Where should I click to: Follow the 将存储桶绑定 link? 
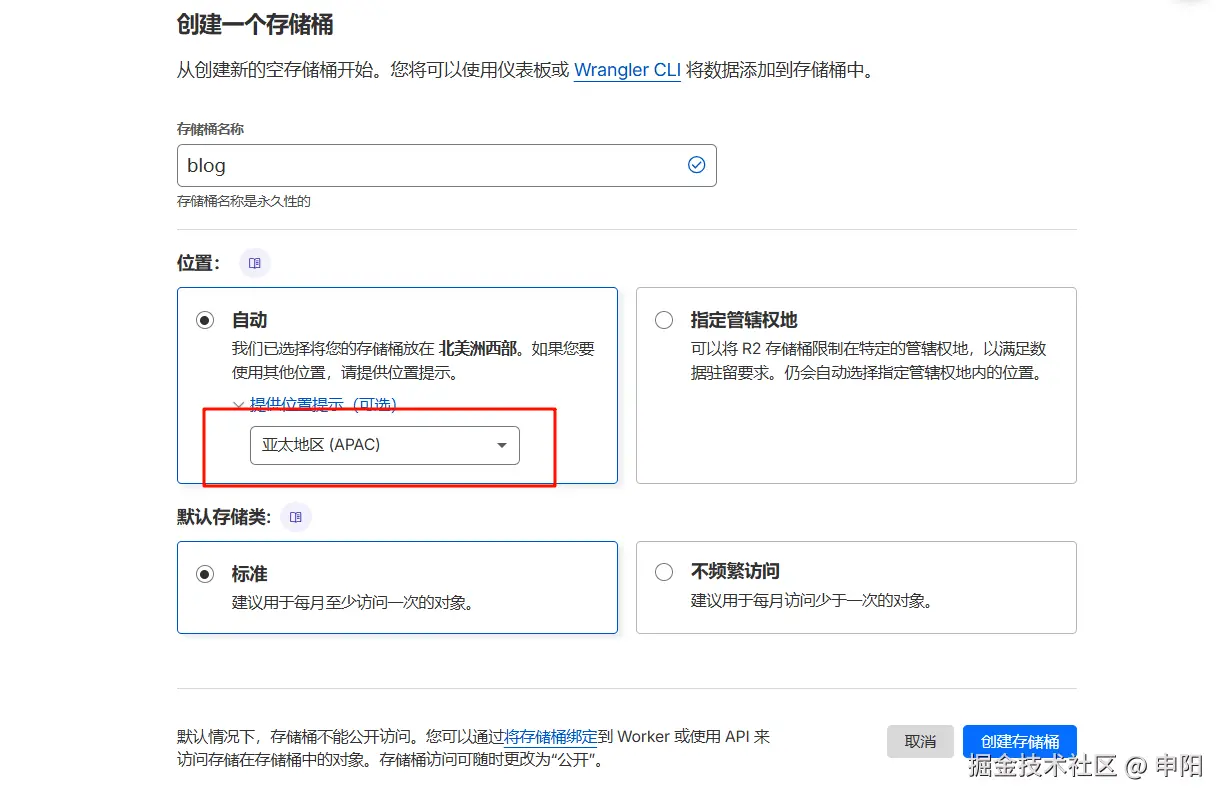pos(551,736)
